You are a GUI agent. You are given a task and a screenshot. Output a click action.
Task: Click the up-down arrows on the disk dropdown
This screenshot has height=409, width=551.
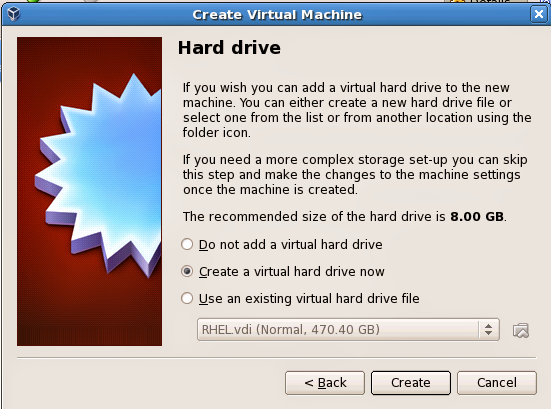pos(488,330)
